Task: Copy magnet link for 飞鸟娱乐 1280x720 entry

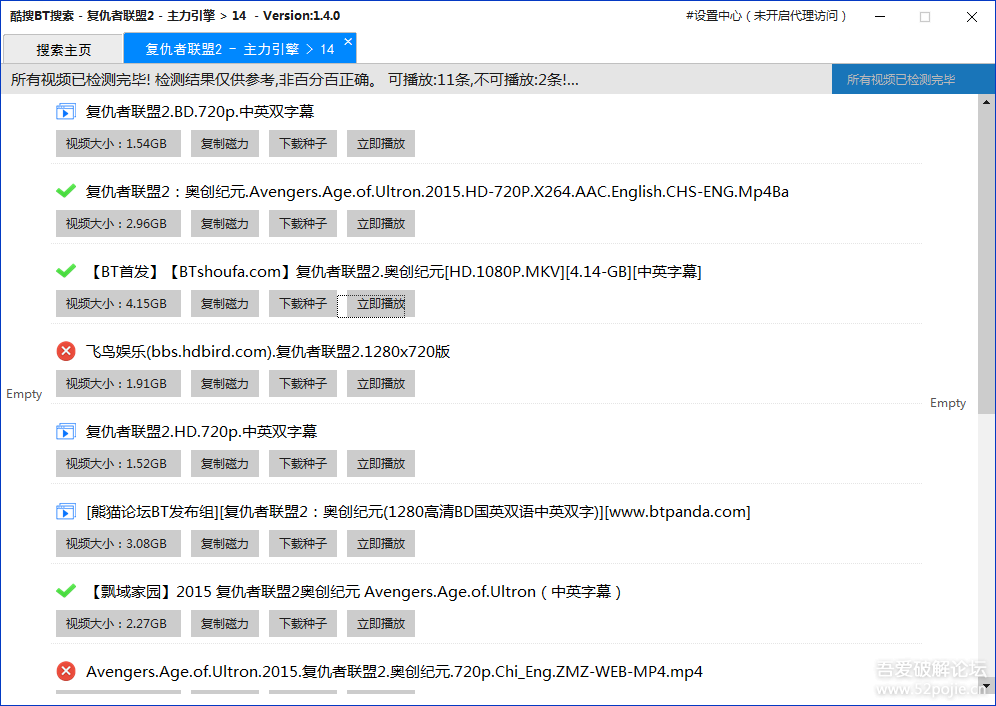Action: tap(225, 384)
